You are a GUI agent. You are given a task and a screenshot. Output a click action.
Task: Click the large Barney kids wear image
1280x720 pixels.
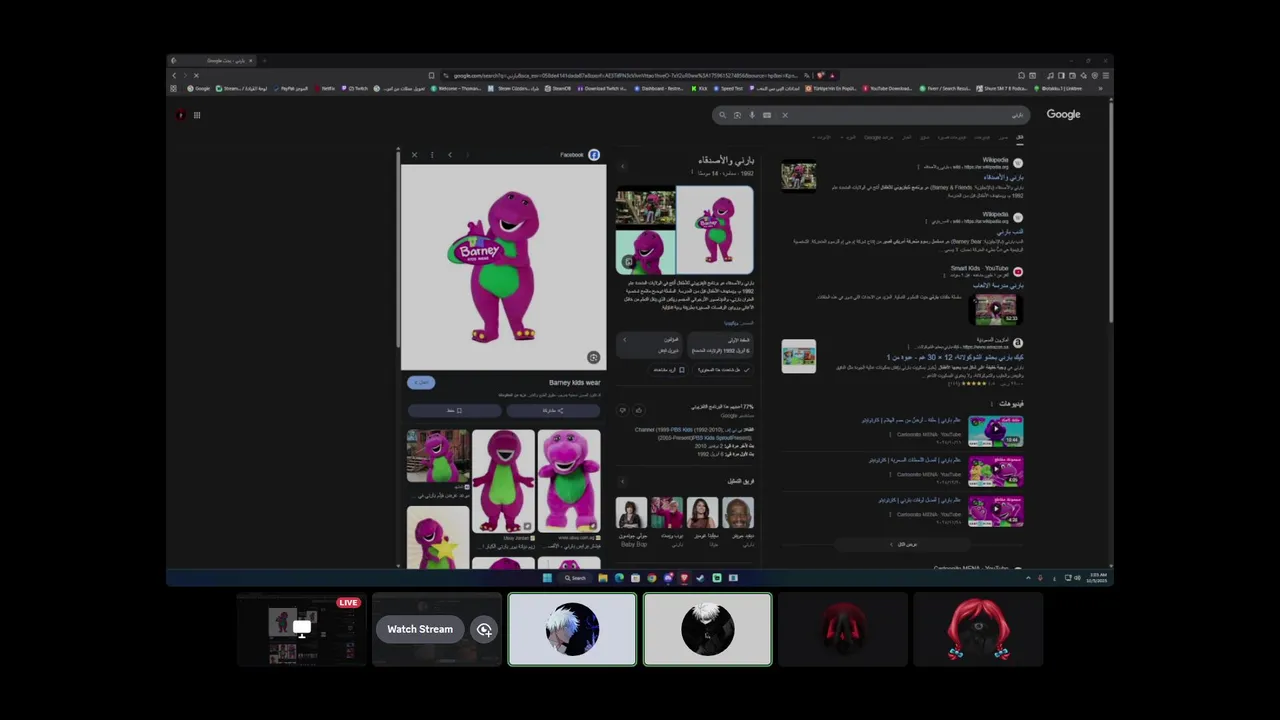point(503,267)
